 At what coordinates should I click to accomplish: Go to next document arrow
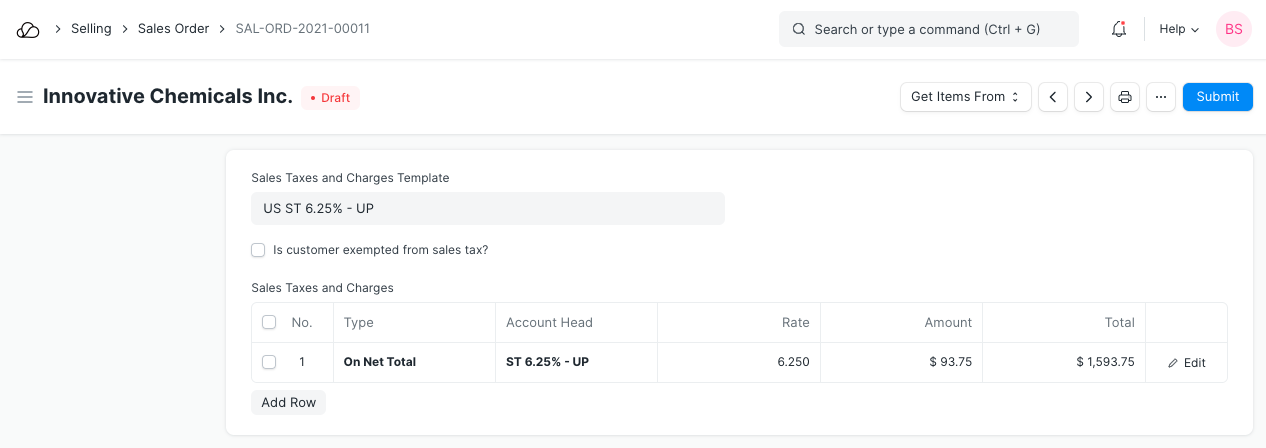[x=1088, y=97]
